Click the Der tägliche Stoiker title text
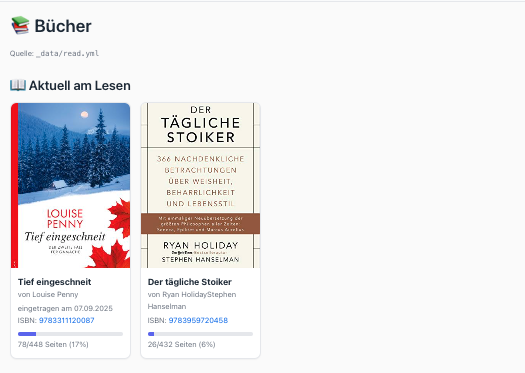The width and height of the screenshot is (525, 373). click(x=190, y=282)
